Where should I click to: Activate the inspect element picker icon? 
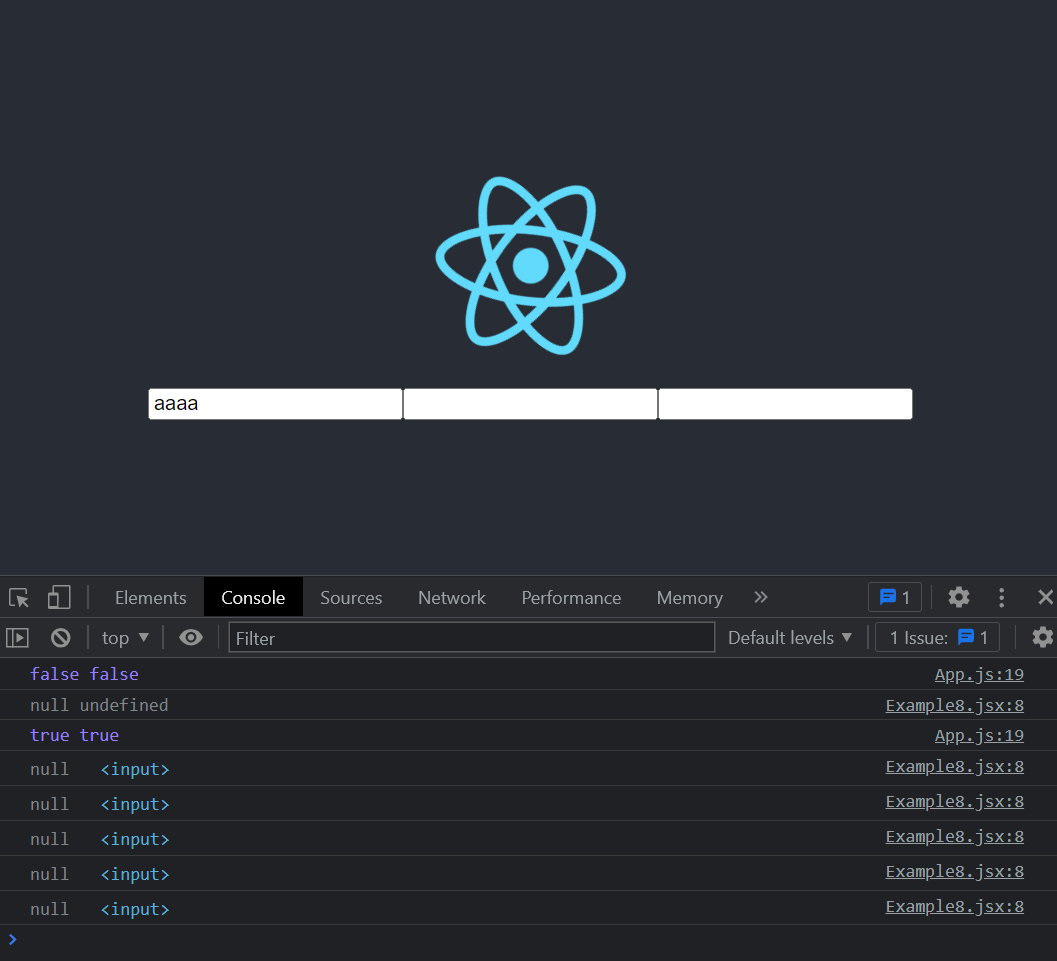19,598
